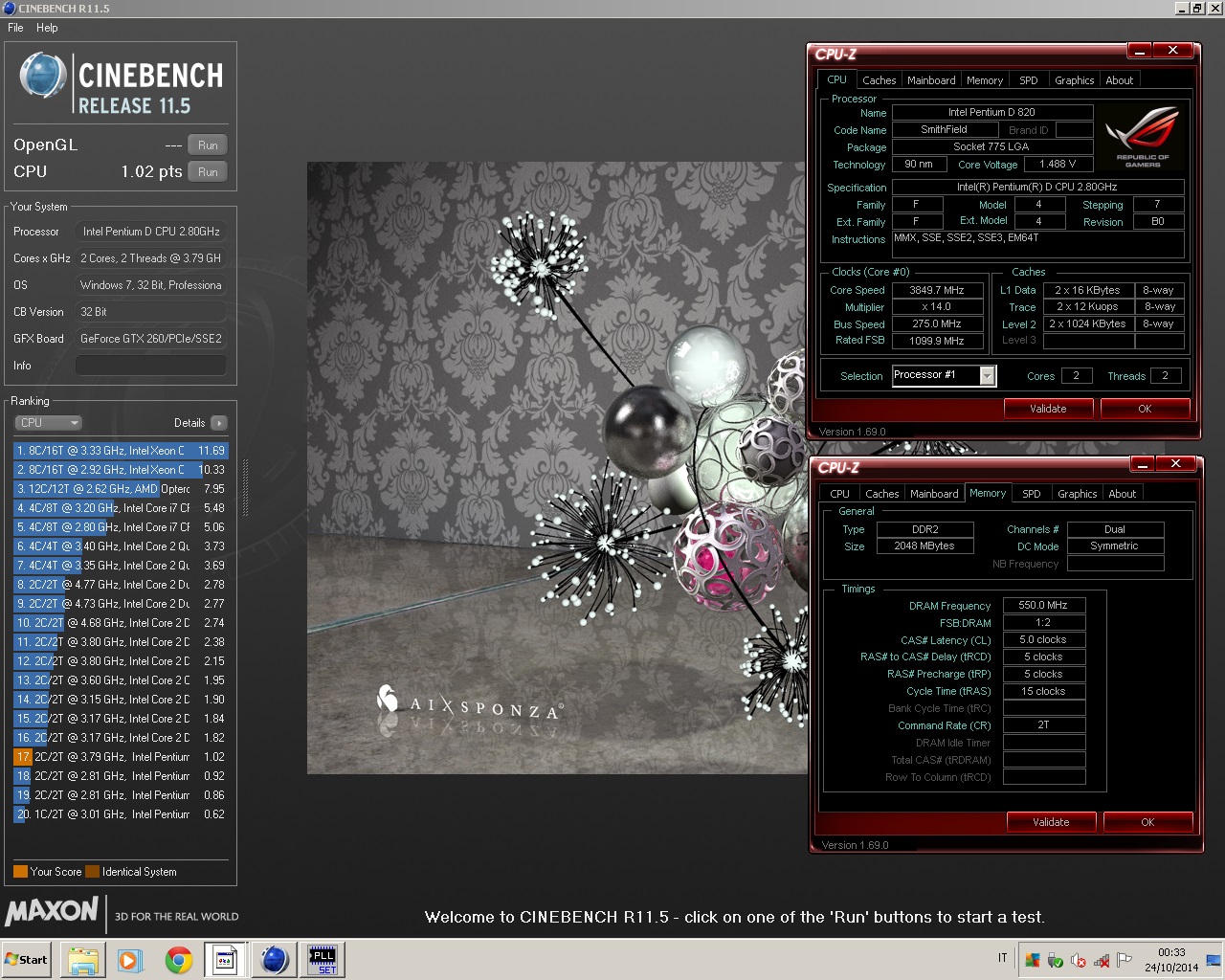Click OK in the CPU-Z processor window
The height and width of the screenshot is (980, 1225).
click(1145, 409)
